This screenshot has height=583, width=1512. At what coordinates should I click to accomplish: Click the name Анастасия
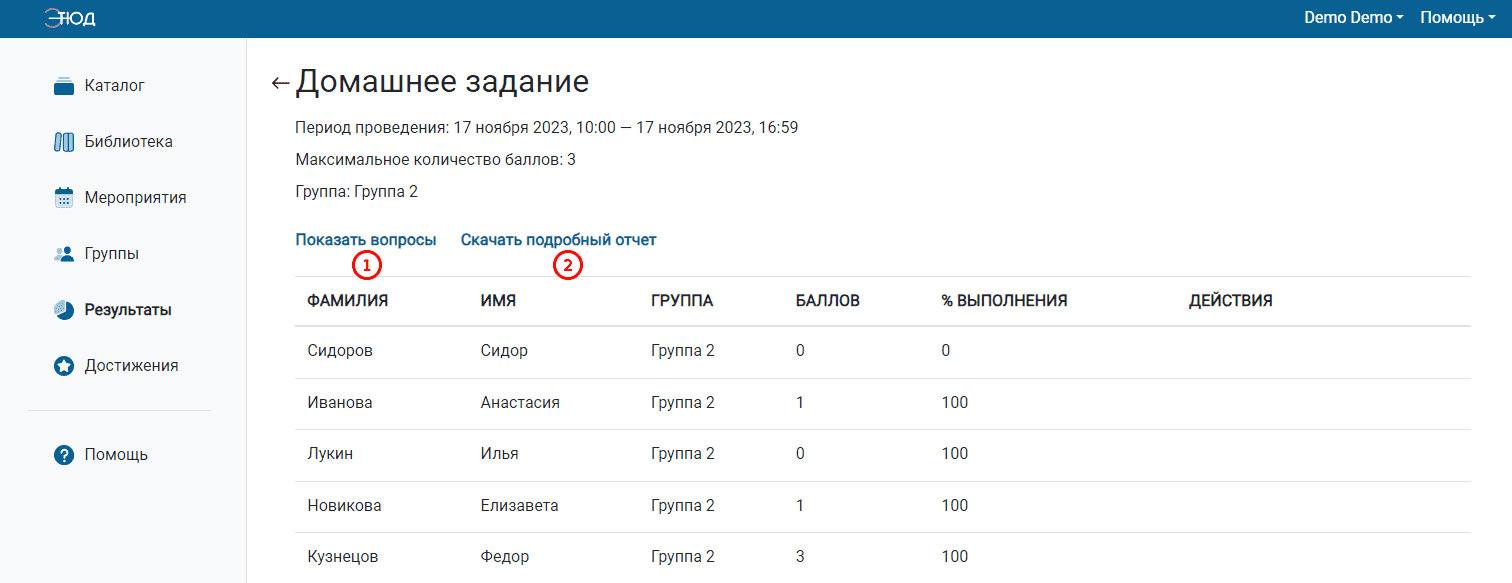click(520, 403)
